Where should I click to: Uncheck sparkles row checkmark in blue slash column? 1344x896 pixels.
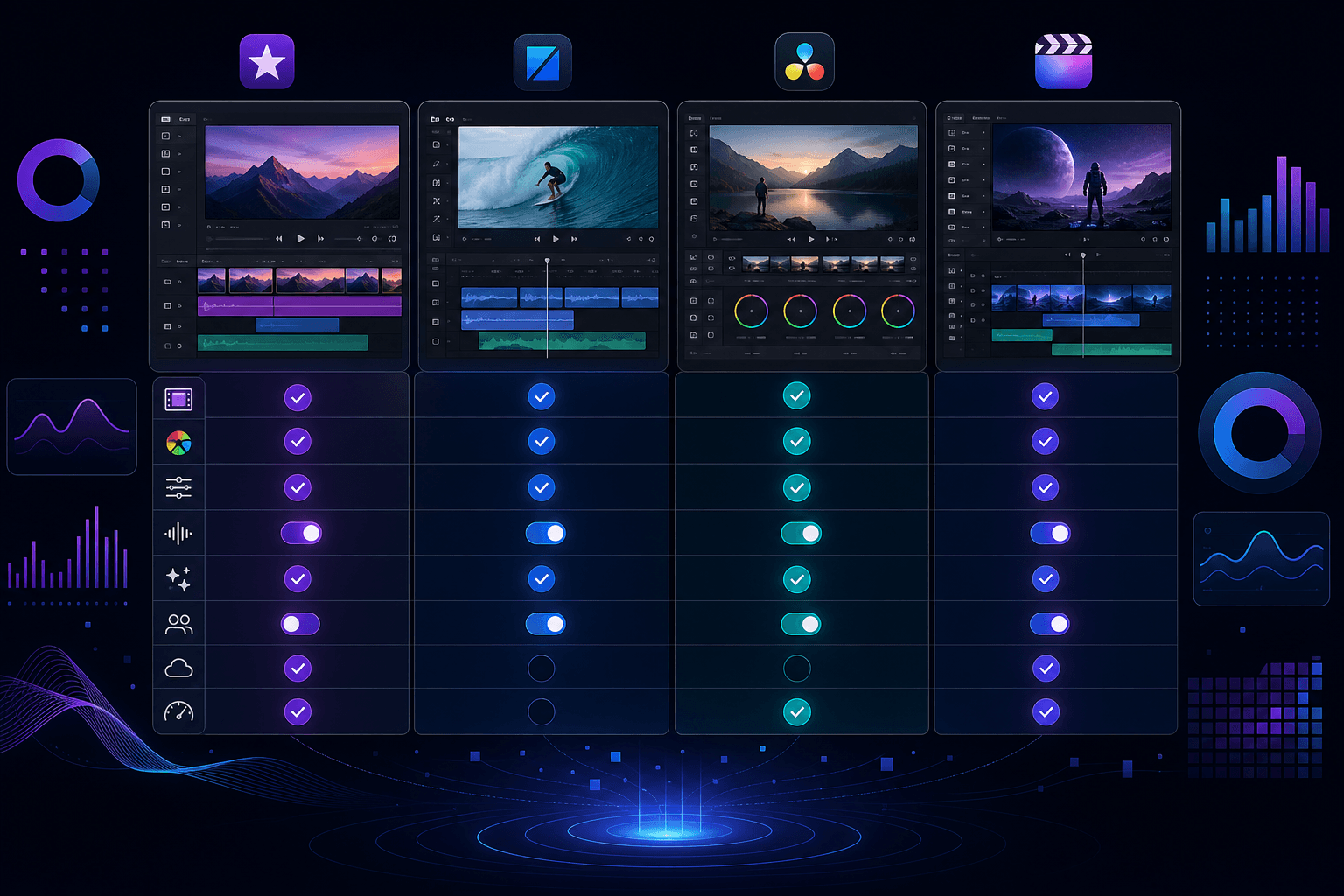pyautogui.click(x=542, y=578)
